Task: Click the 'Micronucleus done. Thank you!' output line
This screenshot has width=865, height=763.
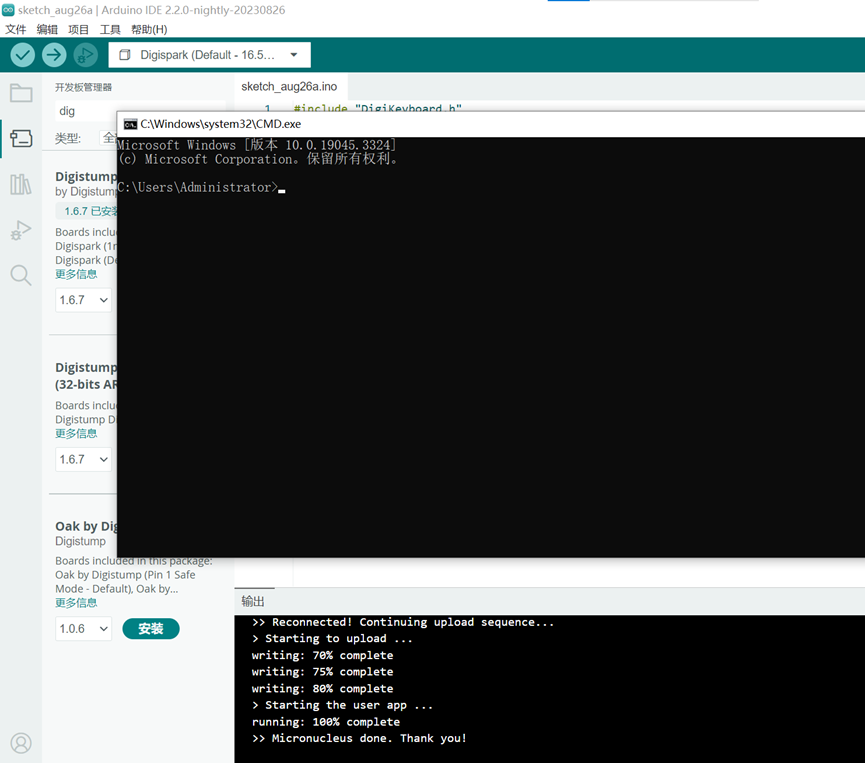Action: click(359, 738)
